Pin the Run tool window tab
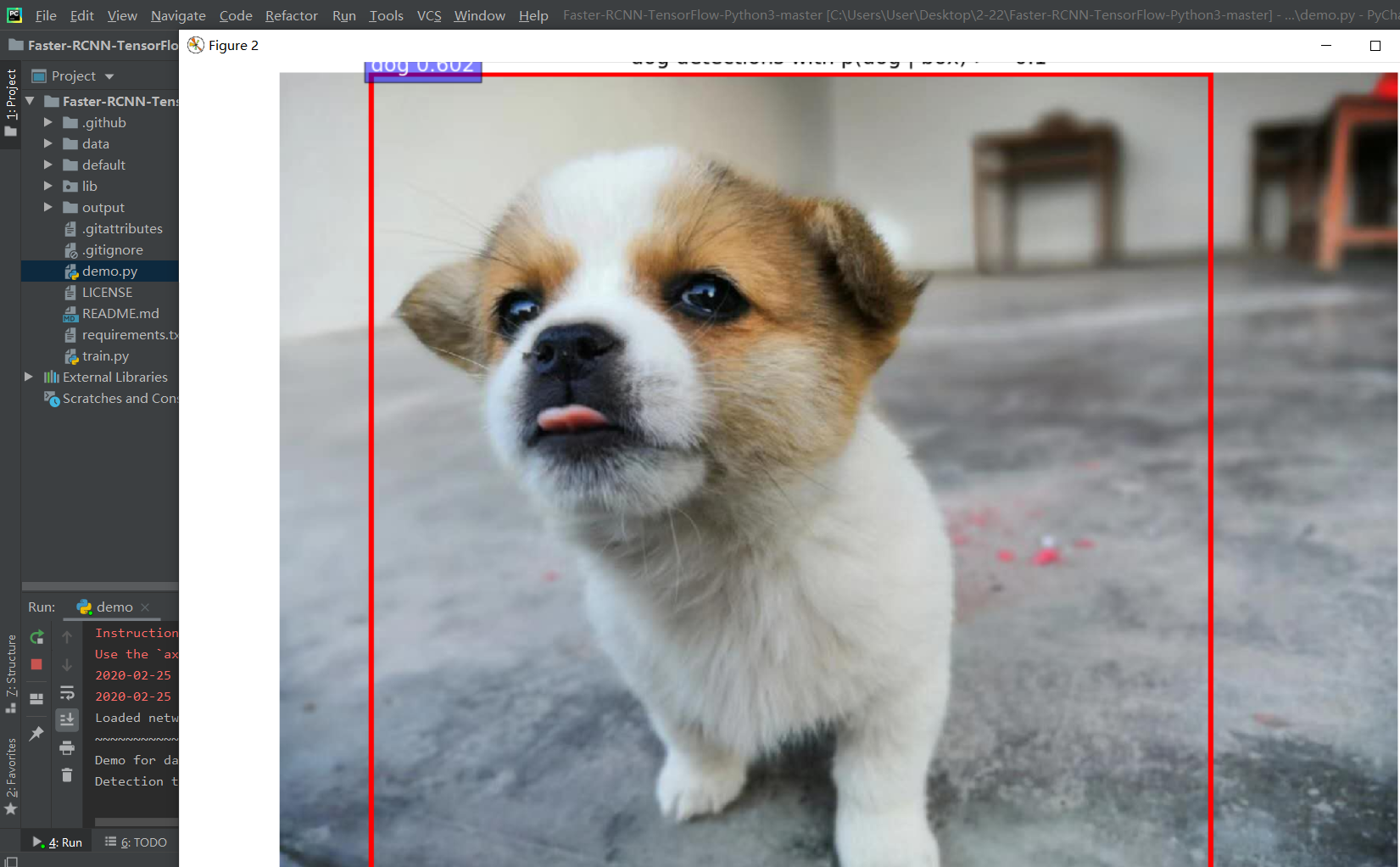This screenshot has height=867, width=1400. 36,733
